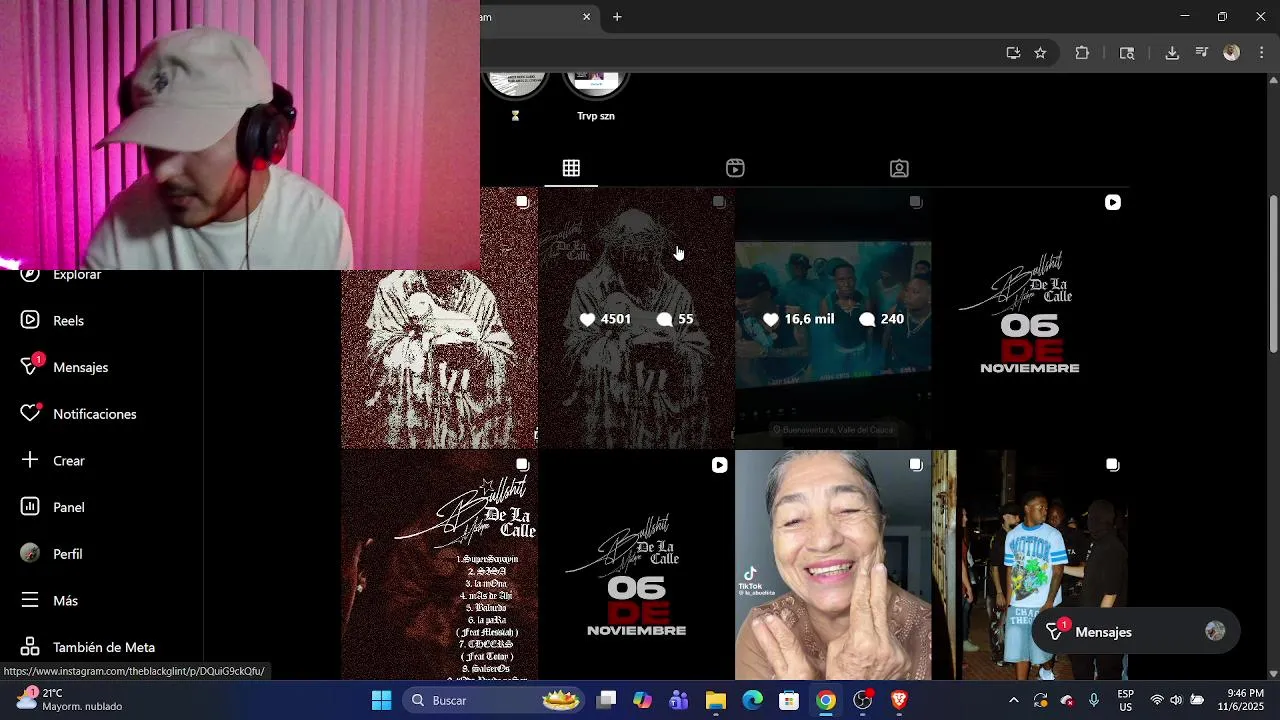Open Mensajes in the Instagram sidebar
The width and height of the screenshot is (1280, 720).
point(65,367)
